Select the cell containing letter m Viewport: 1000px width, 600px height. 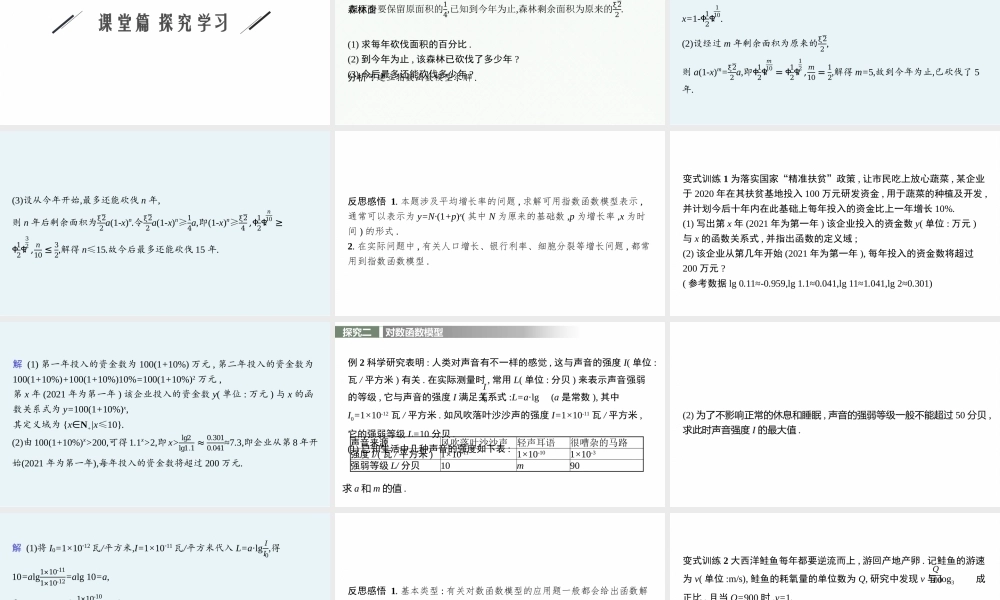[516, 463]
